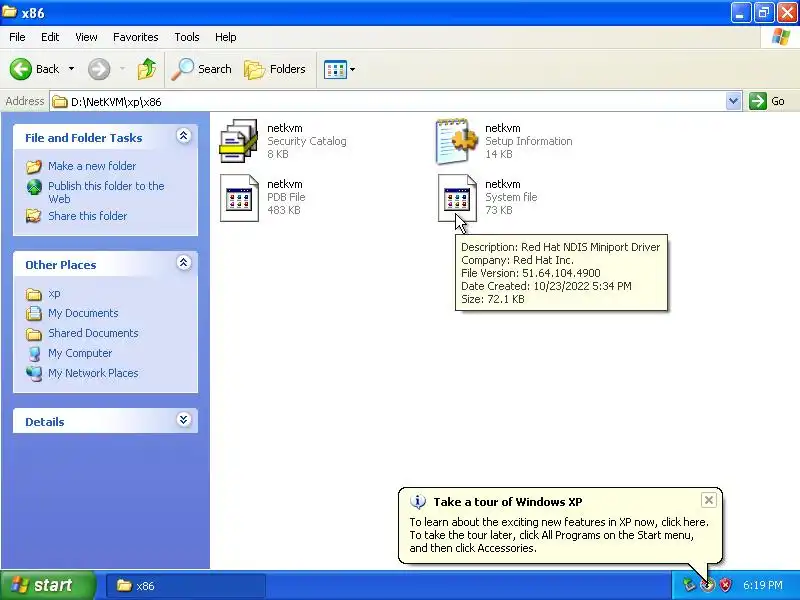The image size is (800, 600).
Task: Go up one folder level
Action: (x=147, y=69)
